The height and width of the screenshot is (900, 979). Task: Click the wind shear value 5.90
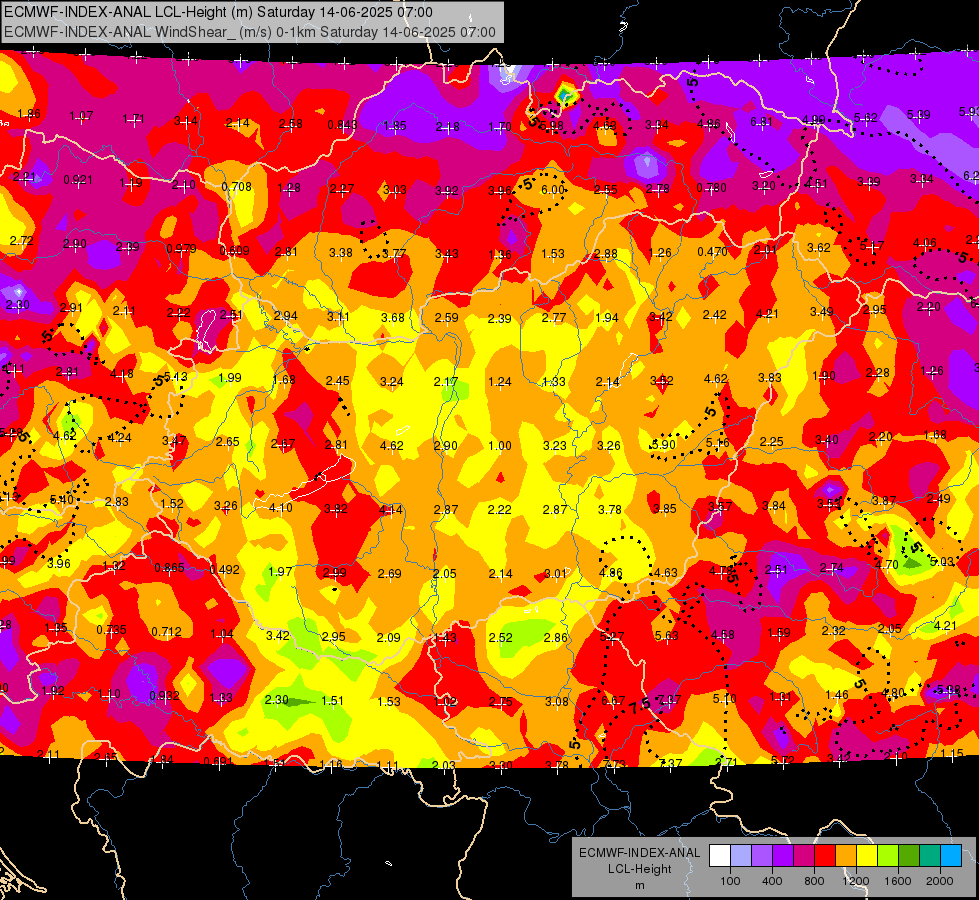663,445
